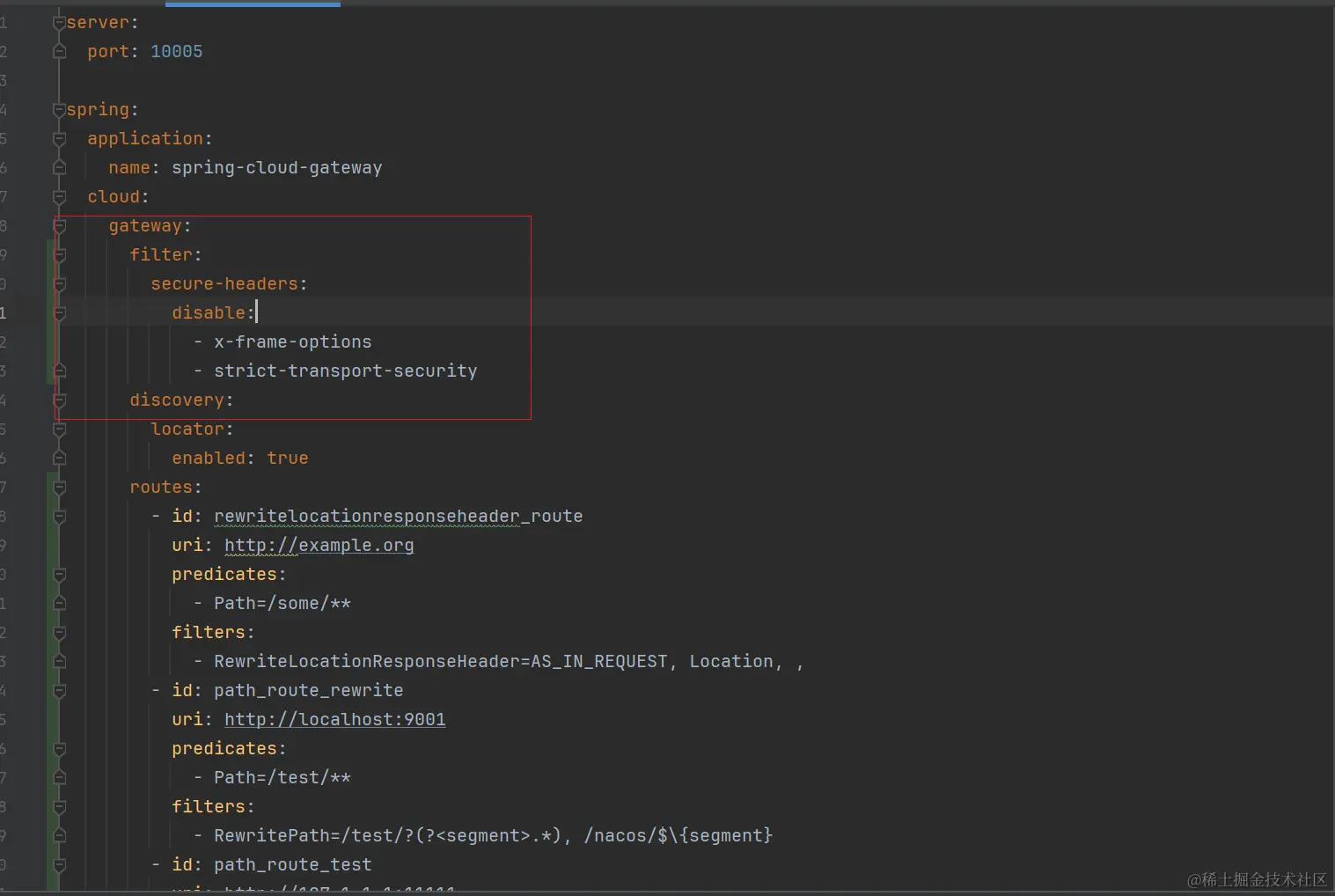Open the http://localhost:9001 link
This screenshot has width=1335, height=896.
coord(334,720)
